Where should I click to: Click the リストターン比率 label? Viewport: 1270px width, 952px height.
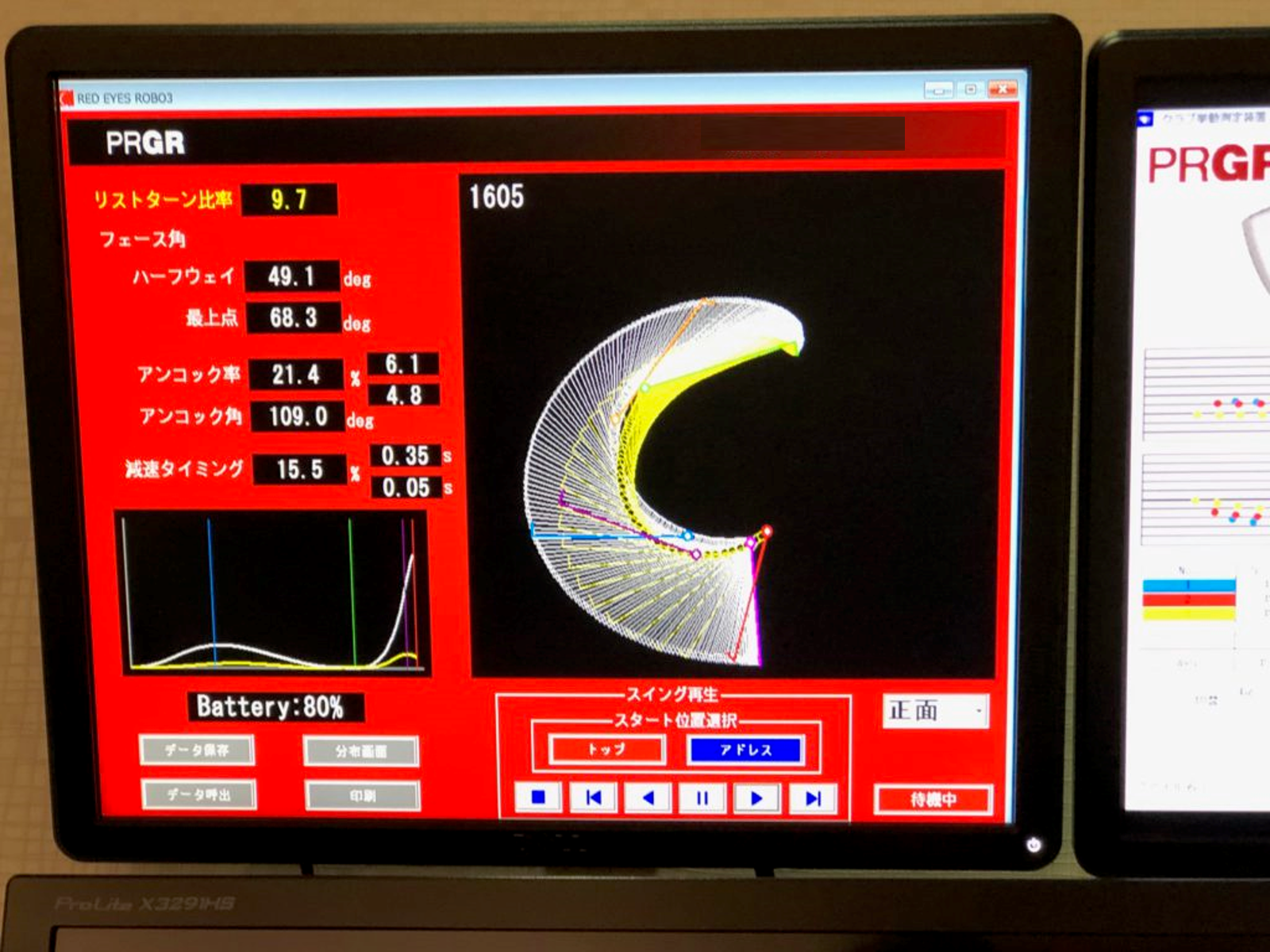[163, 199]
